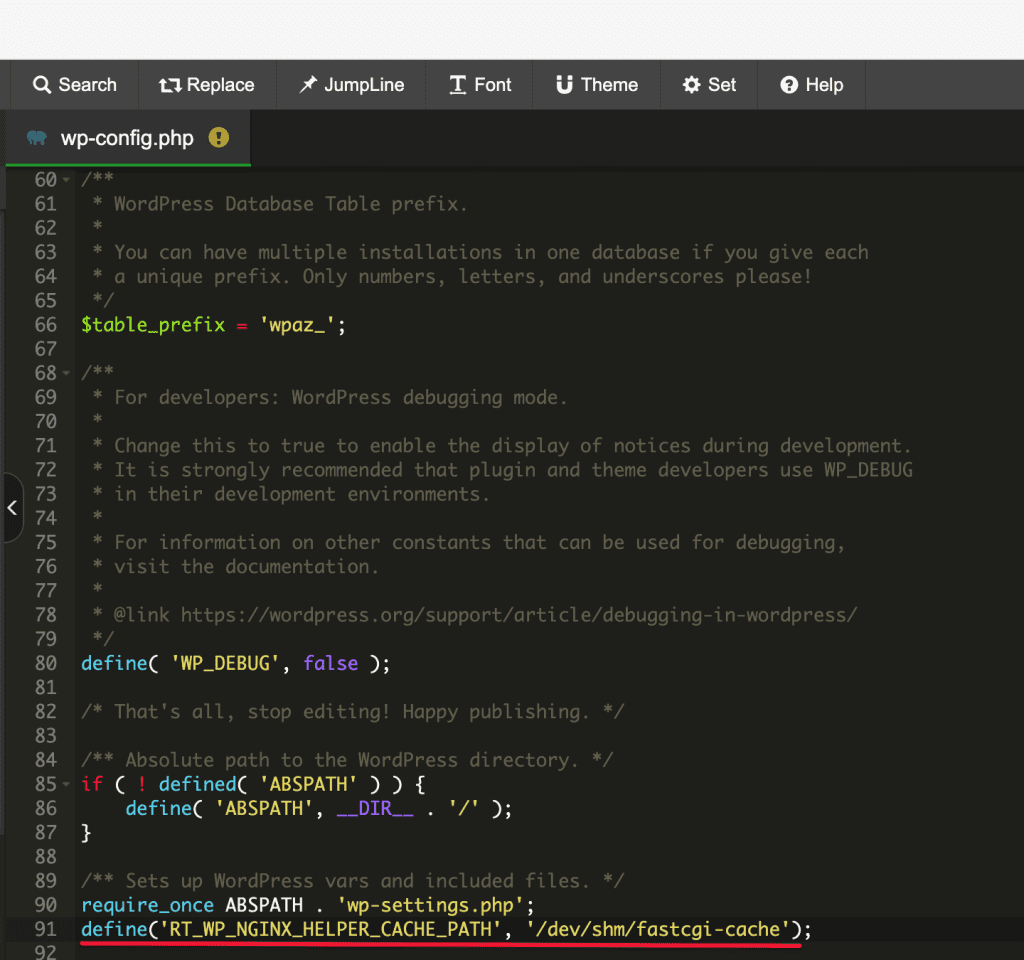The image size is (1024, 960).
Task: Click the '/dev/shm/fastcgi-cache' path string
Action: (x=658, y=929)
